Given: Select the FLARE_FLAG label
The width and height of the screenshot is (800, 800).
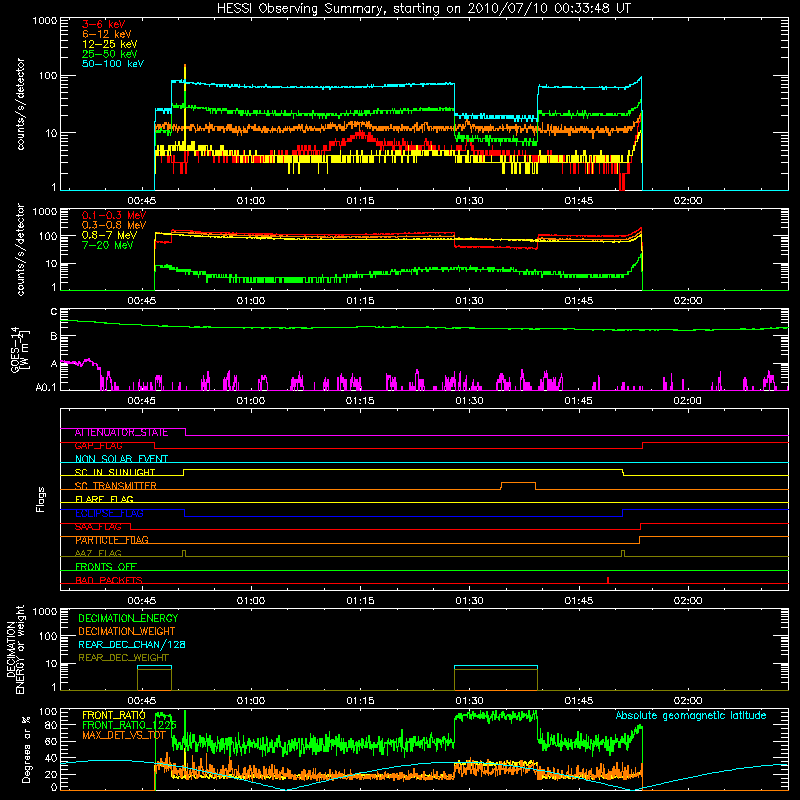Looking at the screenshot, I should 104,499.
